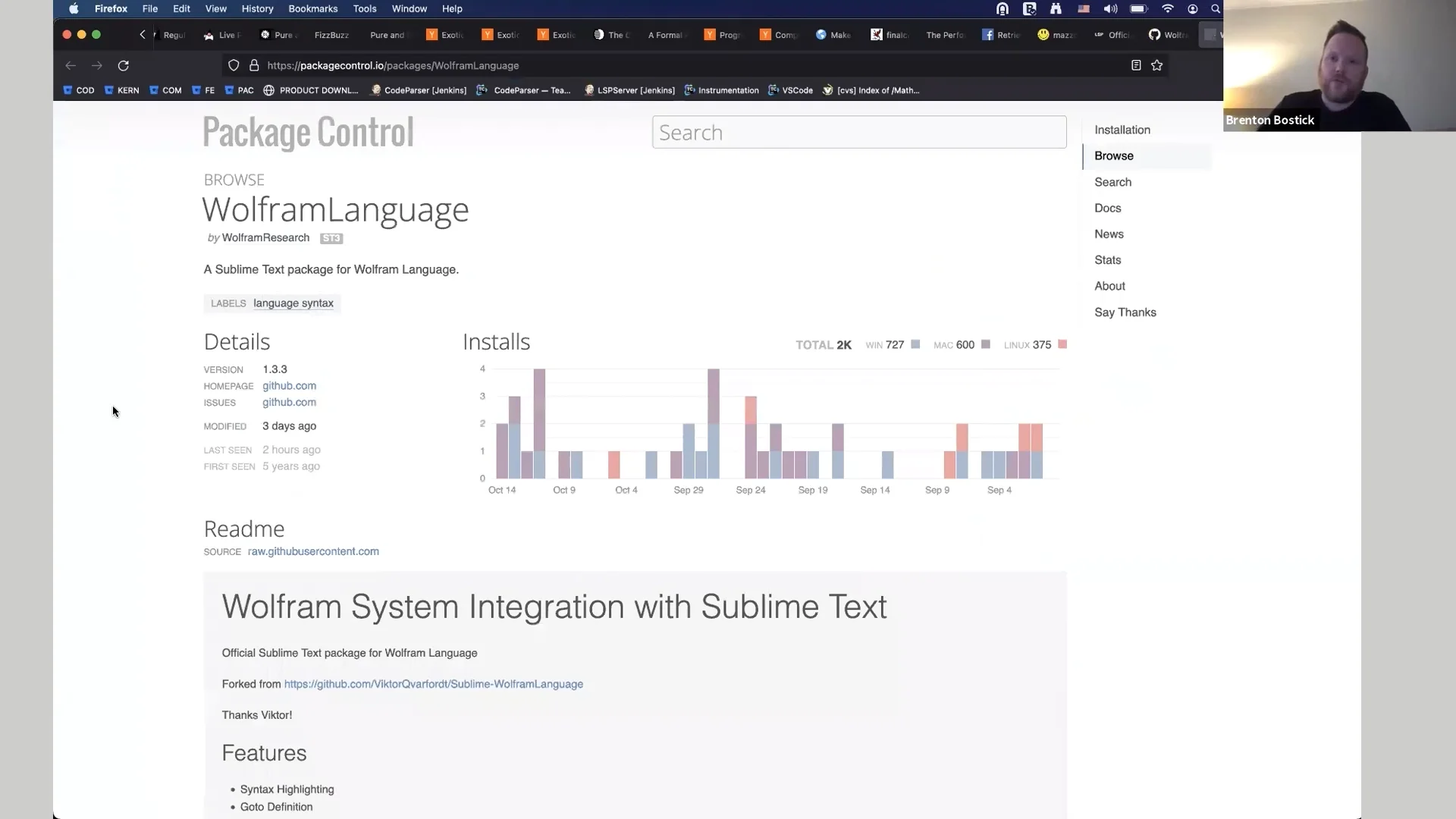
Task: Open macOS Spotlight search icon
Action: pyautogui.click(x=1216, y=9)
